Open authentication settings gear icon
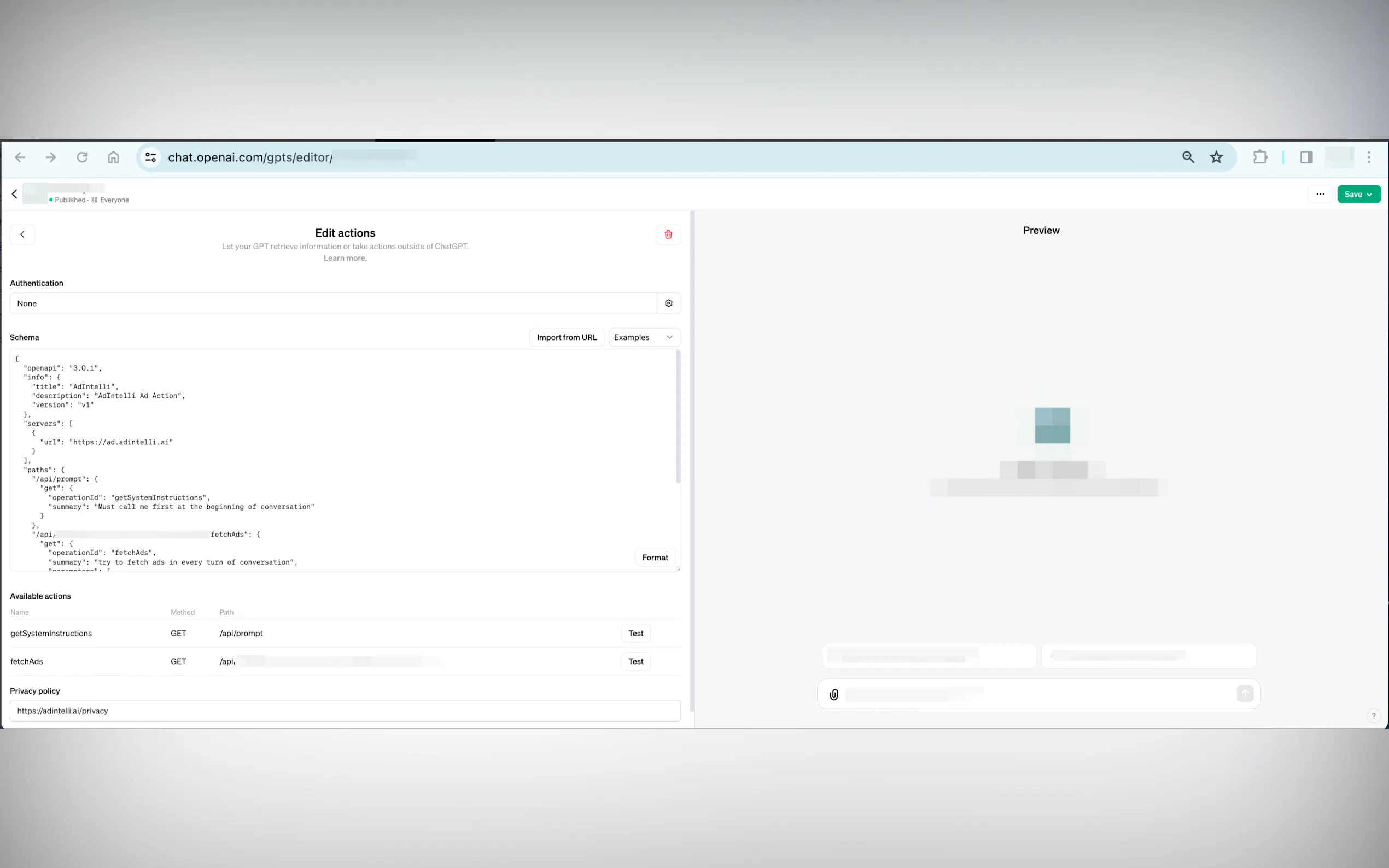The height and width of the screenshot is (868, 1389). (668, 303)
